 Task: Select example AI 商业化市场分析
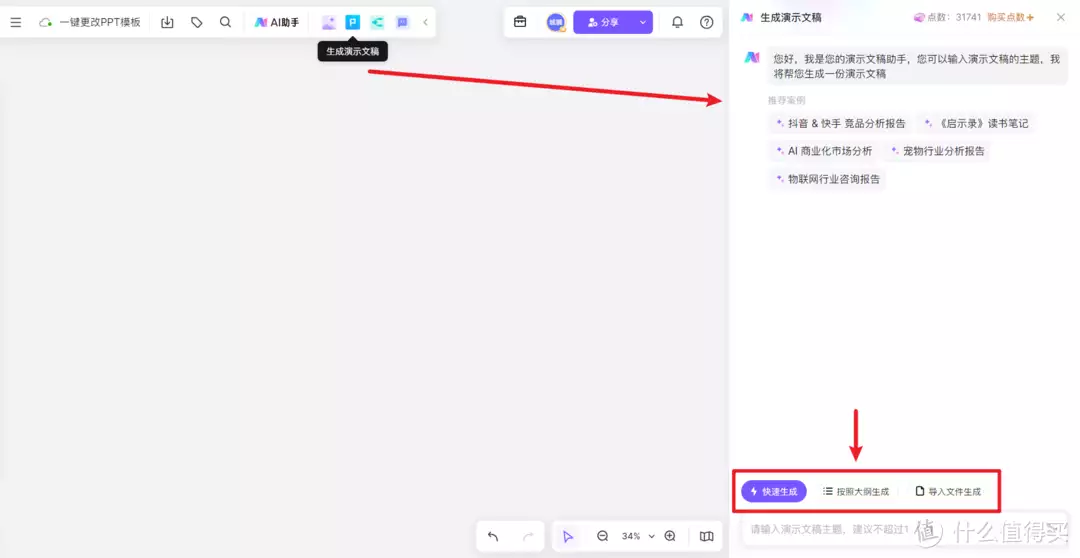click(x=823, y=151)
